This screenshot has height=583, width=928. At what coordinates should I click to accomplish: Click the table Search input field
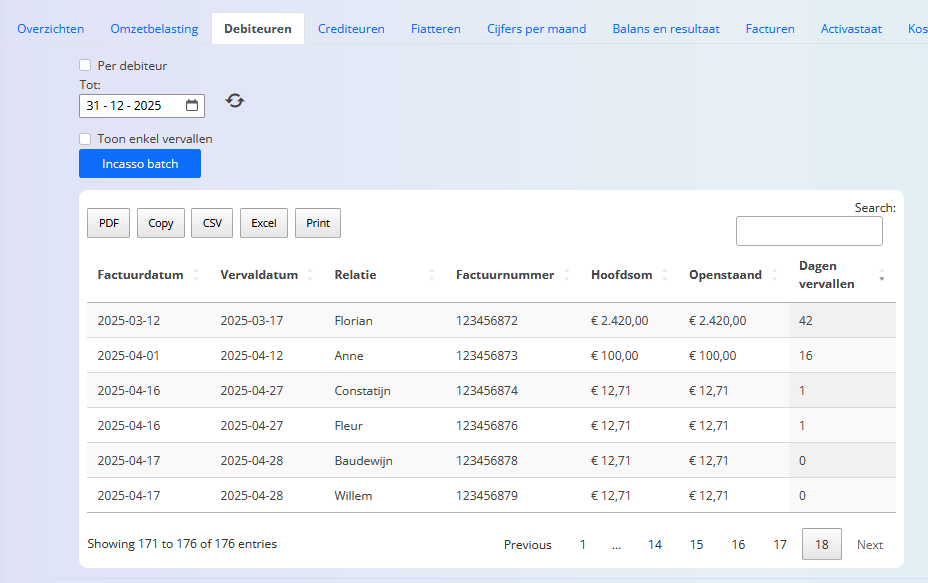[809, 231]
